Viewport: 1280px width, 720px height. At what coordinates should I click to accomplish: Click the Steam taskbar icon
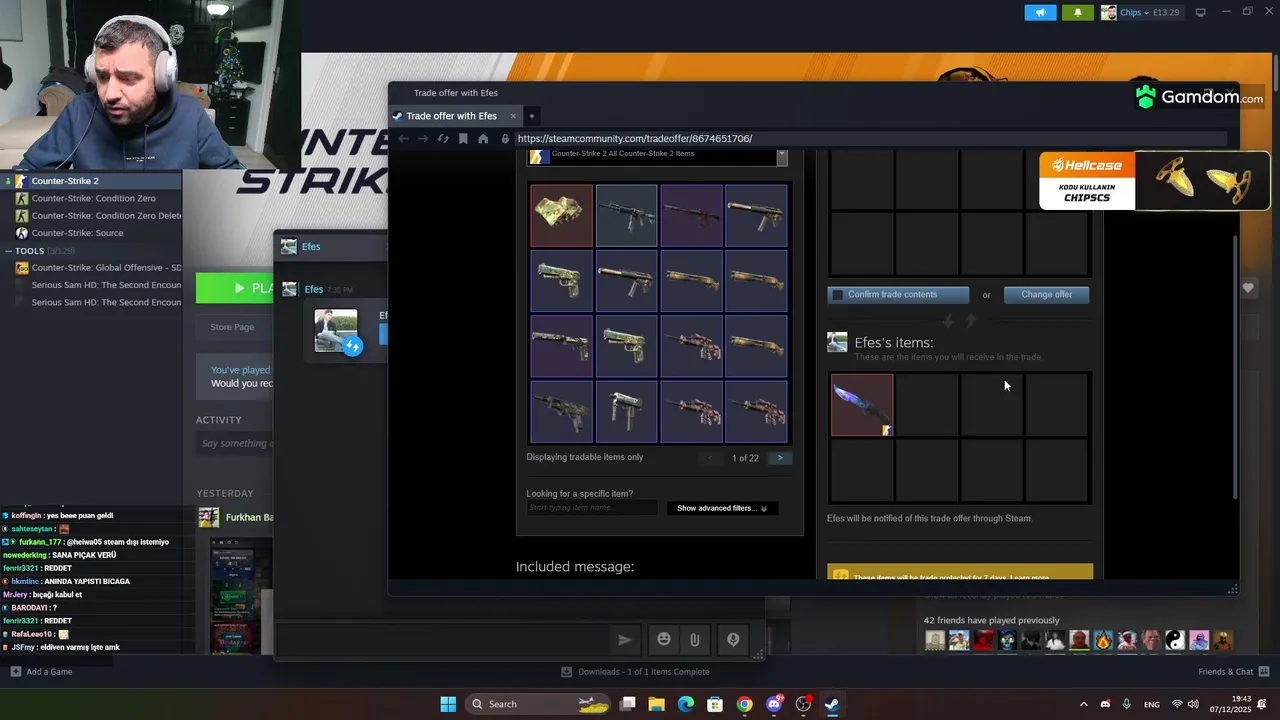coord(832,704)
